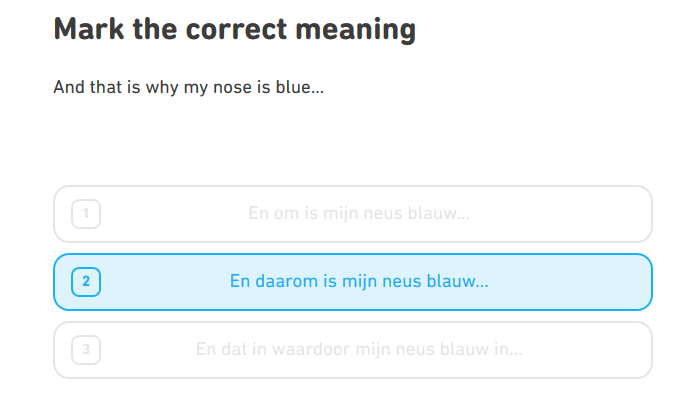Viewport: 691px width, 410px height.
Task: Select answer 'En daarom is mijn neus blauw...'
Action: [x=358, y=282]
